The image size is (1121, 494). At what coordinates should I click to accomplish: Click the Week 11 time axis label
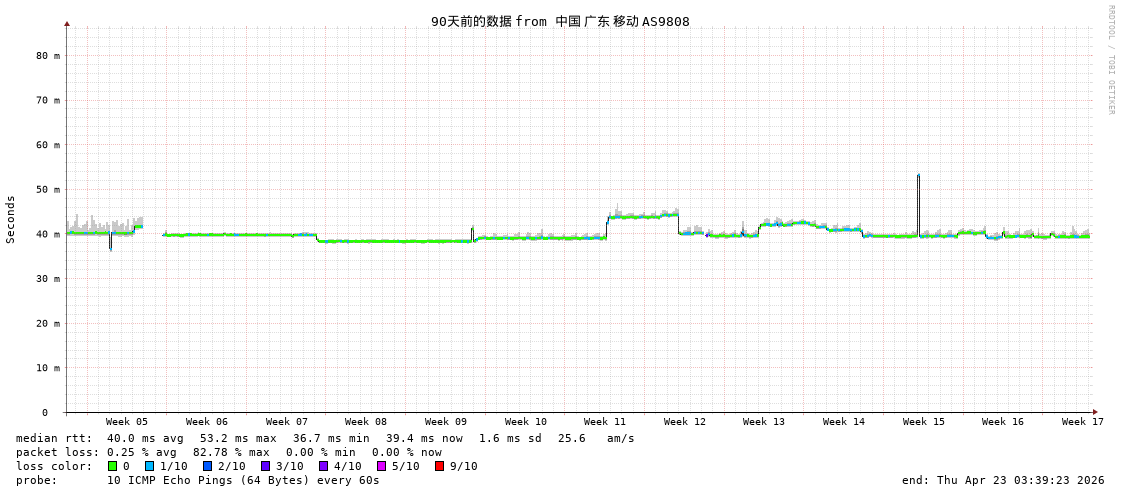pos(605,422)
